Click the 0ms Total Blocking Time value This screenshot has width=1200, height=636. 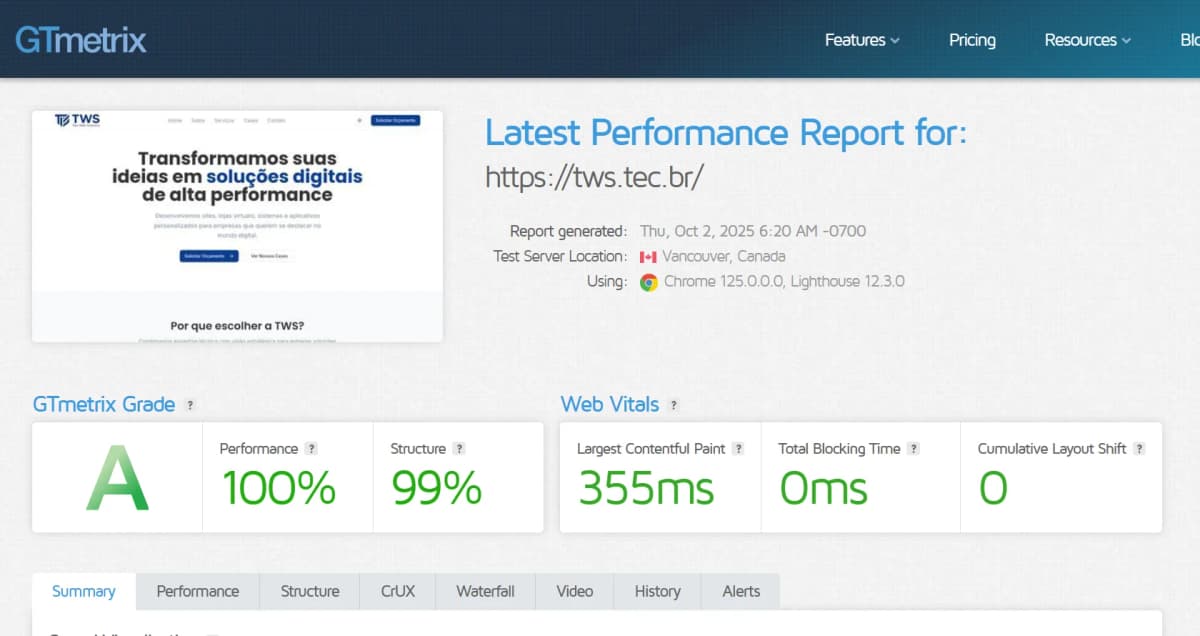pyautogui.click(x=823, y=488)
